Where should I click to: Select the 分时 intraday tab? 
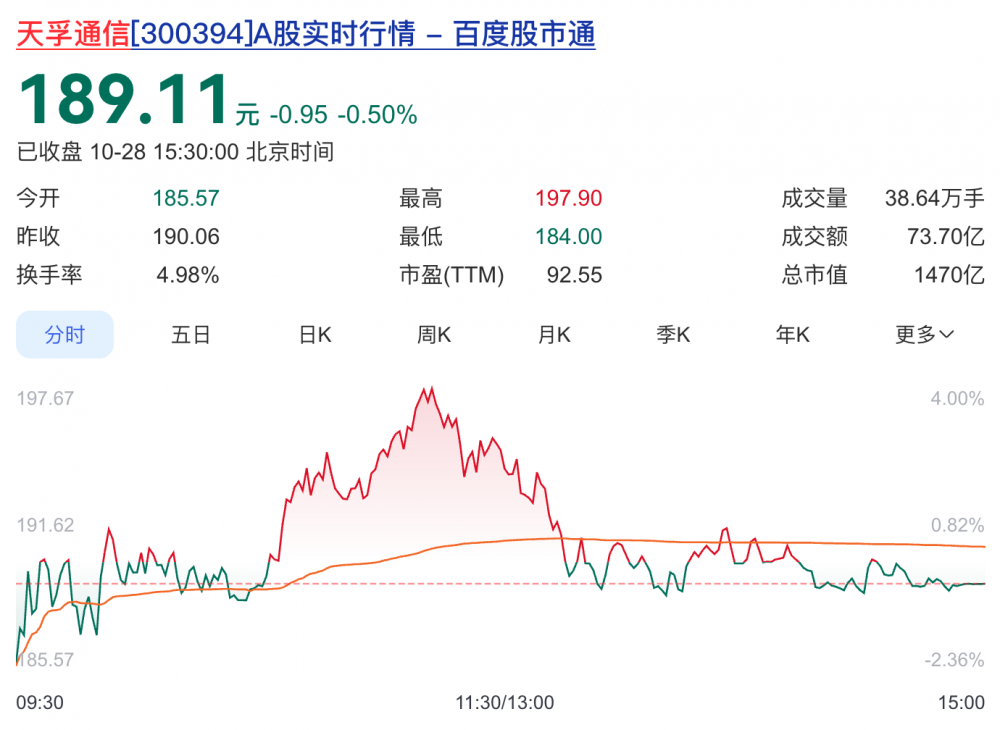(65, 335)
